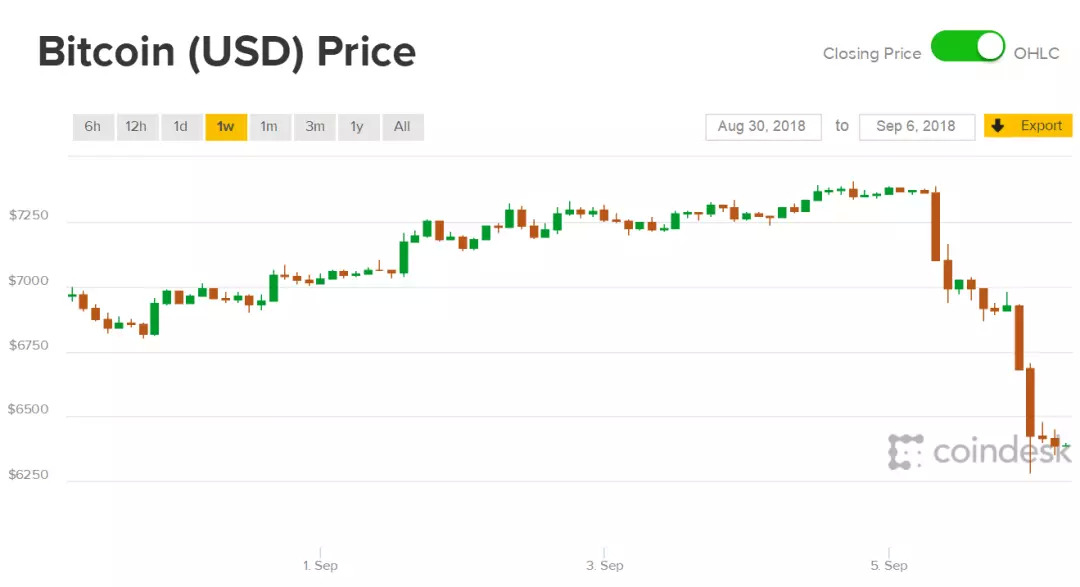1080x587 pixels.
Task: Switch to the 12h time range
Action: tap(136, 127)
